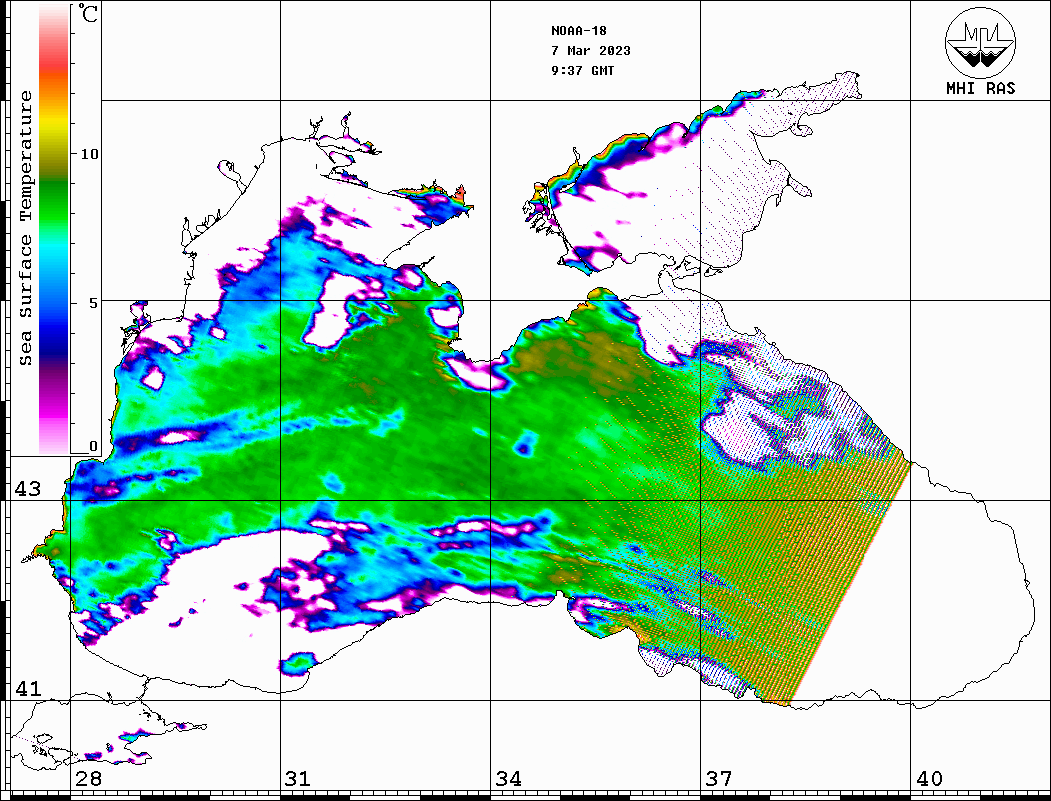
Task: Click longitude label '34'
Action: click(x=508, y=779)
